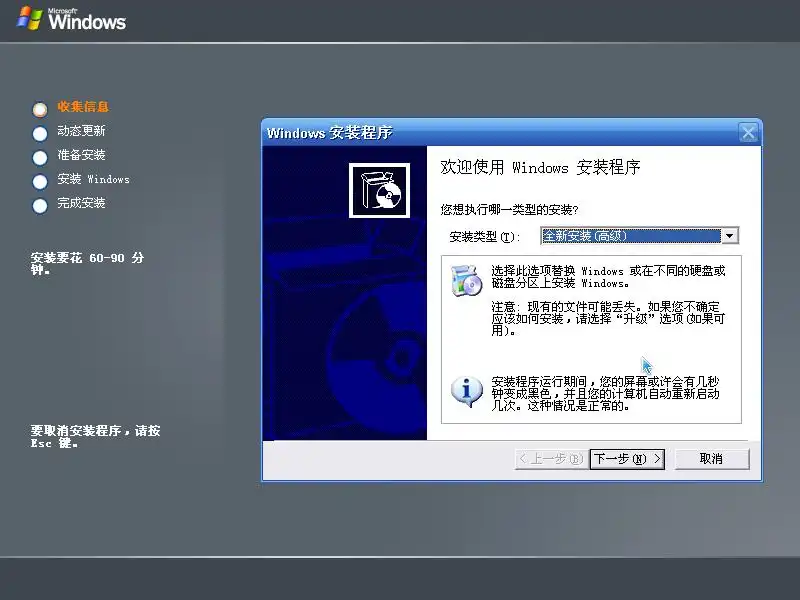Click the 安装 Windows step bullet
The image size is (800, 600).
tap(40, 182)
